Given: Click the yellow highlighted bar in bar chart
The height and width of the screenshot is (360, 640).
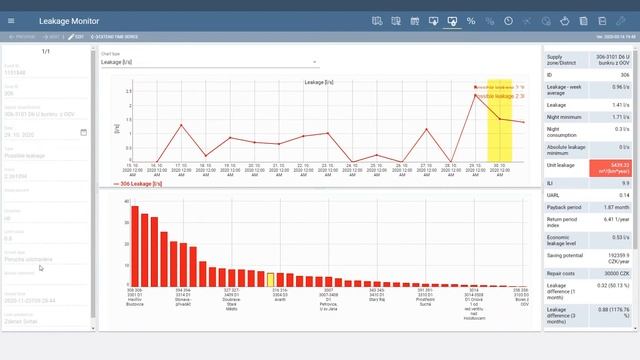Looking at the screenshot, I should 270,280.
